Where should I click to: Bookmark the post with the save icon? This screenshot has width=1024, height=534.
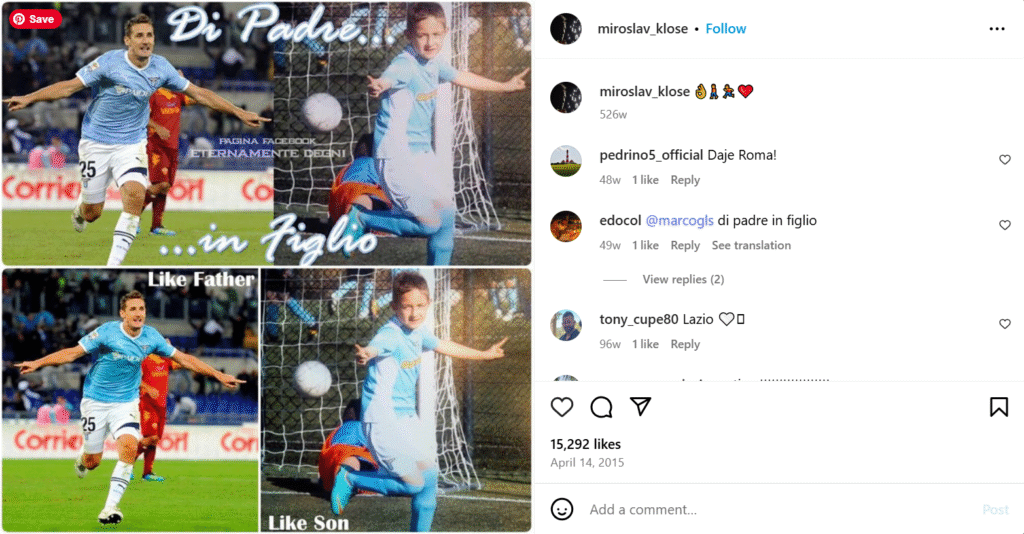coord(999,407)
